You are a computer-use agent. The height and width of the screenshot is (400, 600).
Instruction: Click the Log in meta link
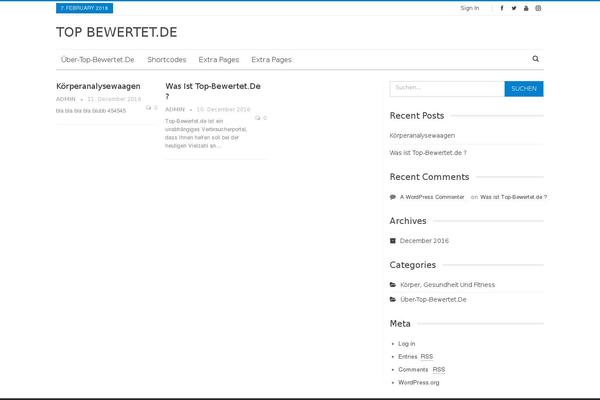point(406,344)
